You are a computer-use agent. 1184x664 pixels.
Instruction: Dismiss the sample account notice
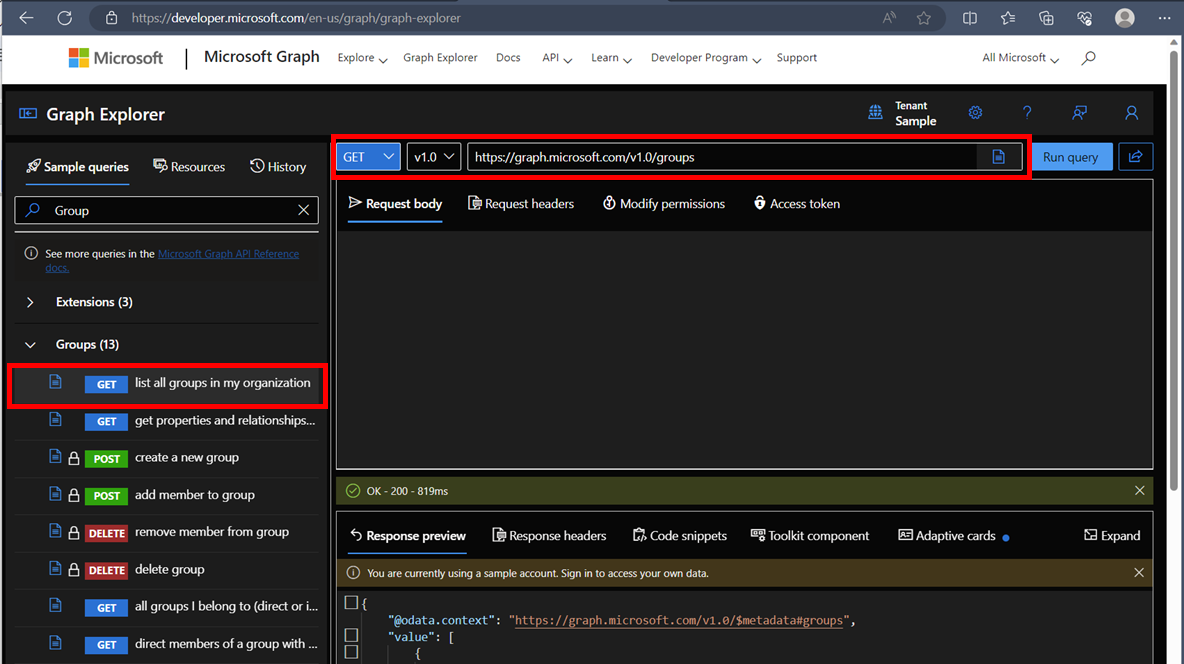1139,573
